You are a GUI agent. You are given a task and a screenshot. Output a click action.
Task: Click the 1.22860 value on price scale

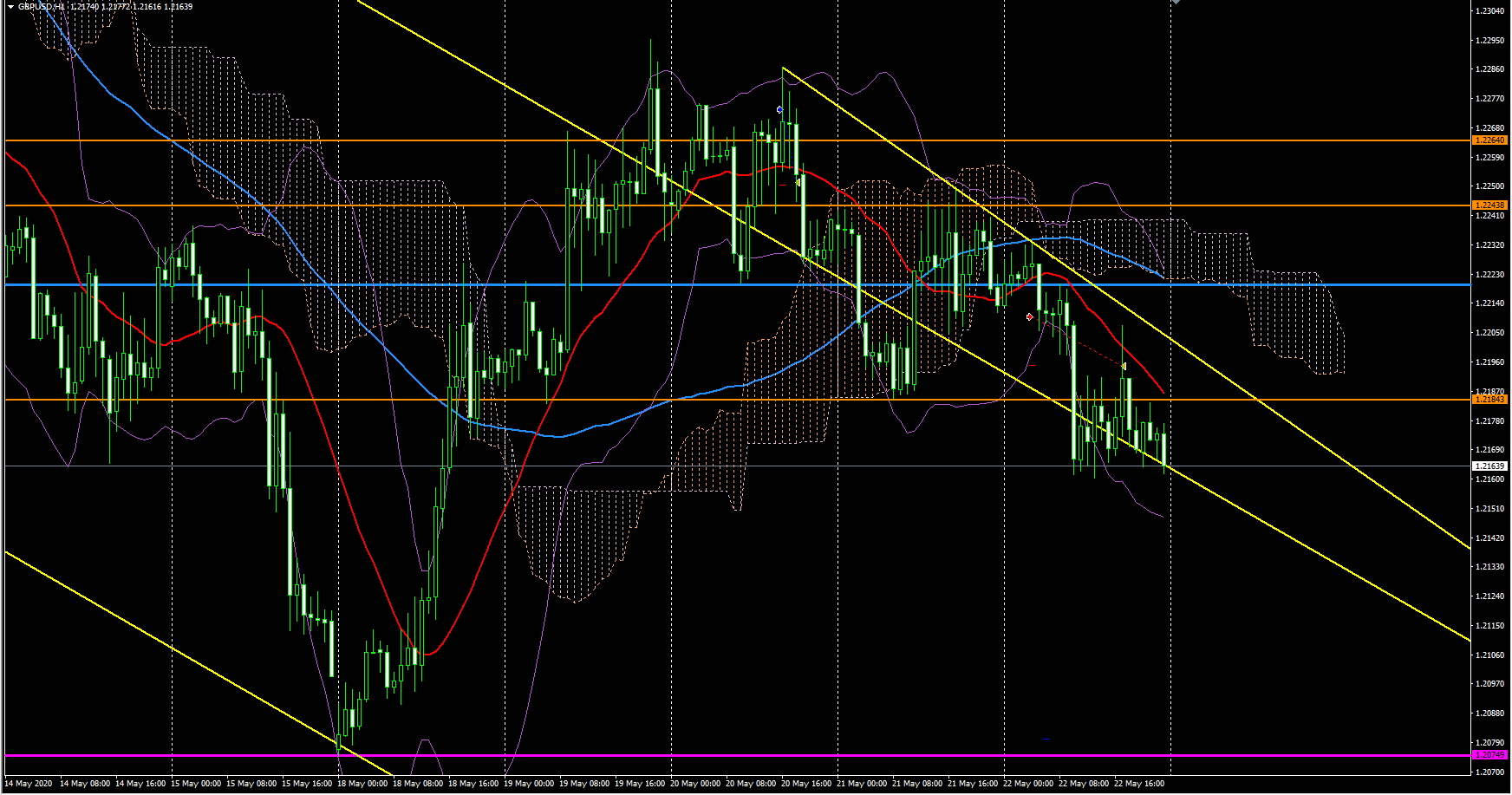click(1489, 69)
